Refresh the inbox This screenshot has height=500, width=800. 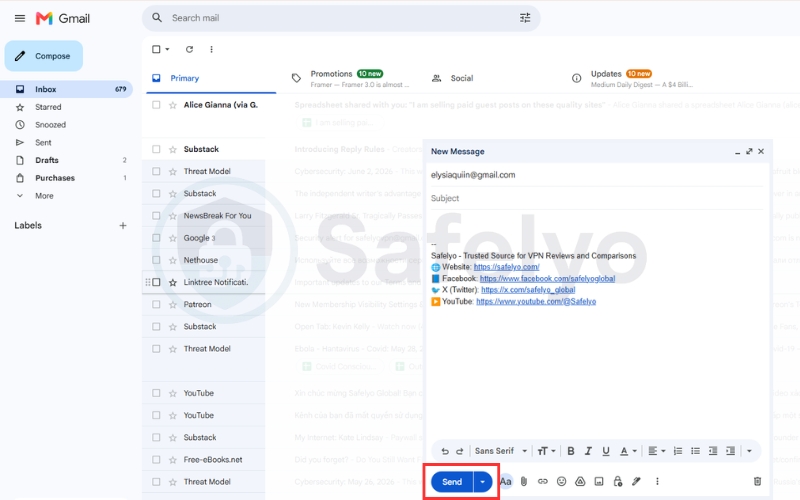click(189, 49)
